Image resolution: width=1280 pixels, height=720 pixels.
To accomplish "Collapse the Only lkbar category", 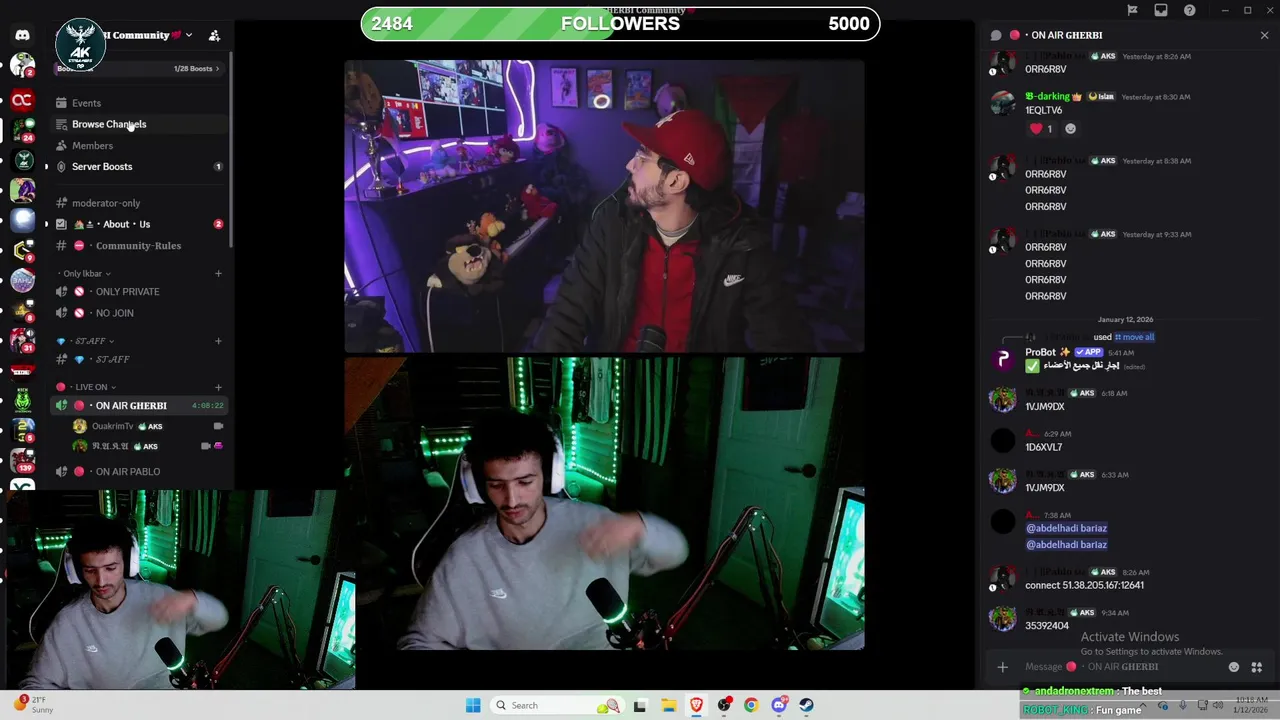I will [84, 273].
